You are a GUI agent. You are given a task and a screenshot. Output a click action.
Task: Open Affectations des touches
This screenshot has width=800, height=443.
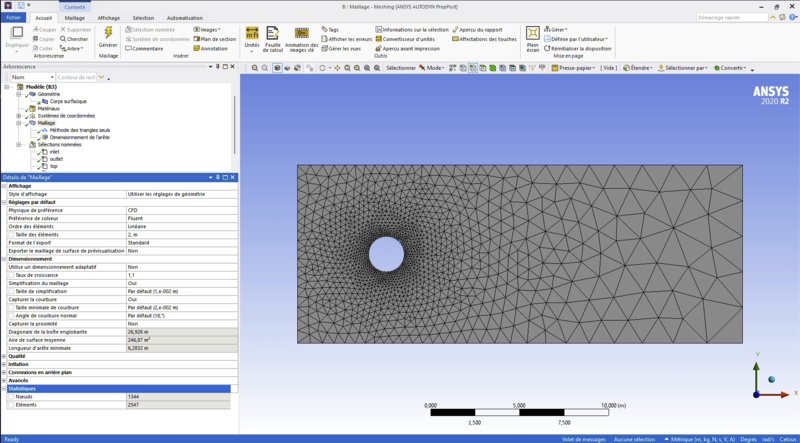pyautogui.click(x=484, y=39)
